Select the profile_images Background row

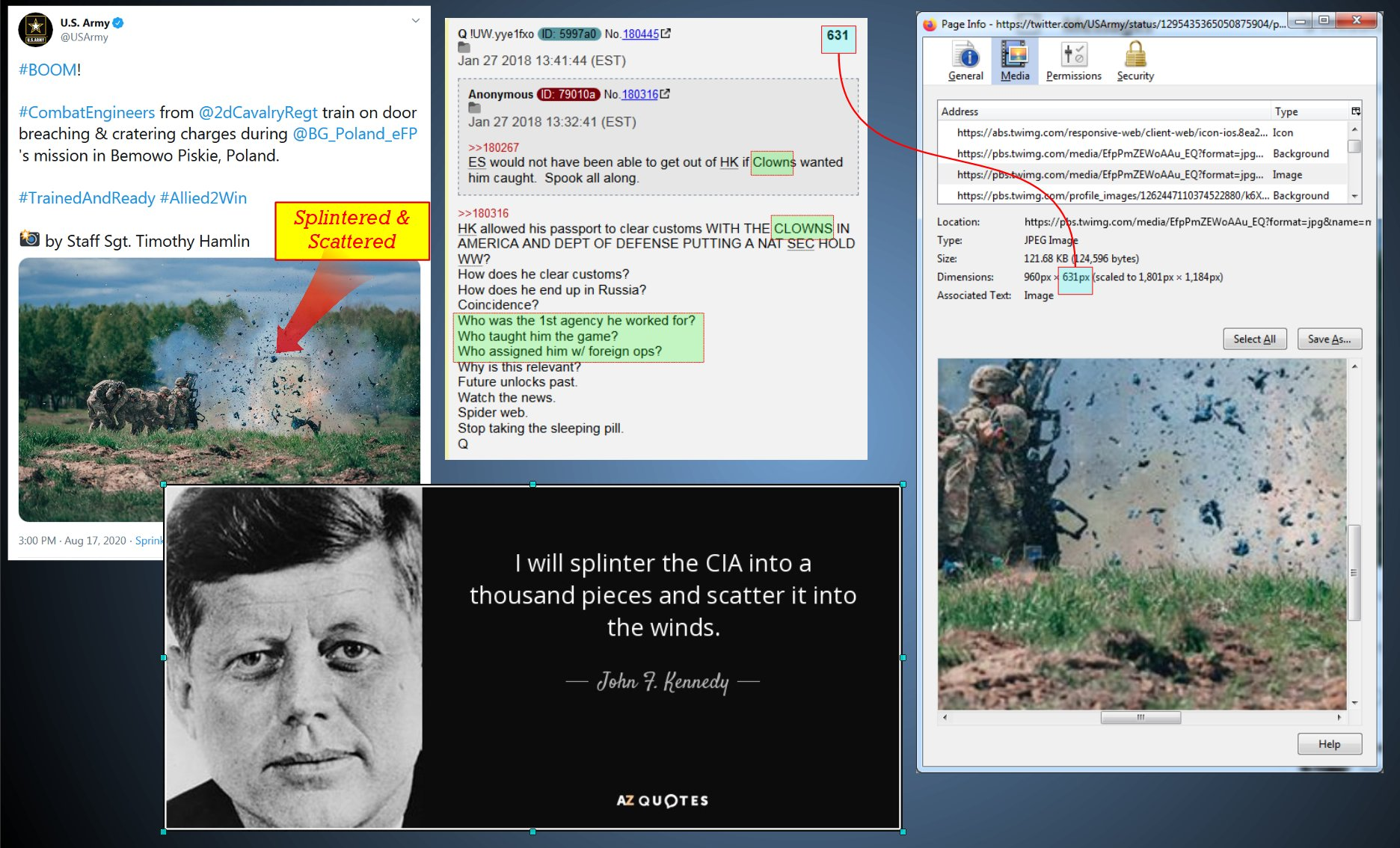tap(1142, 195)
